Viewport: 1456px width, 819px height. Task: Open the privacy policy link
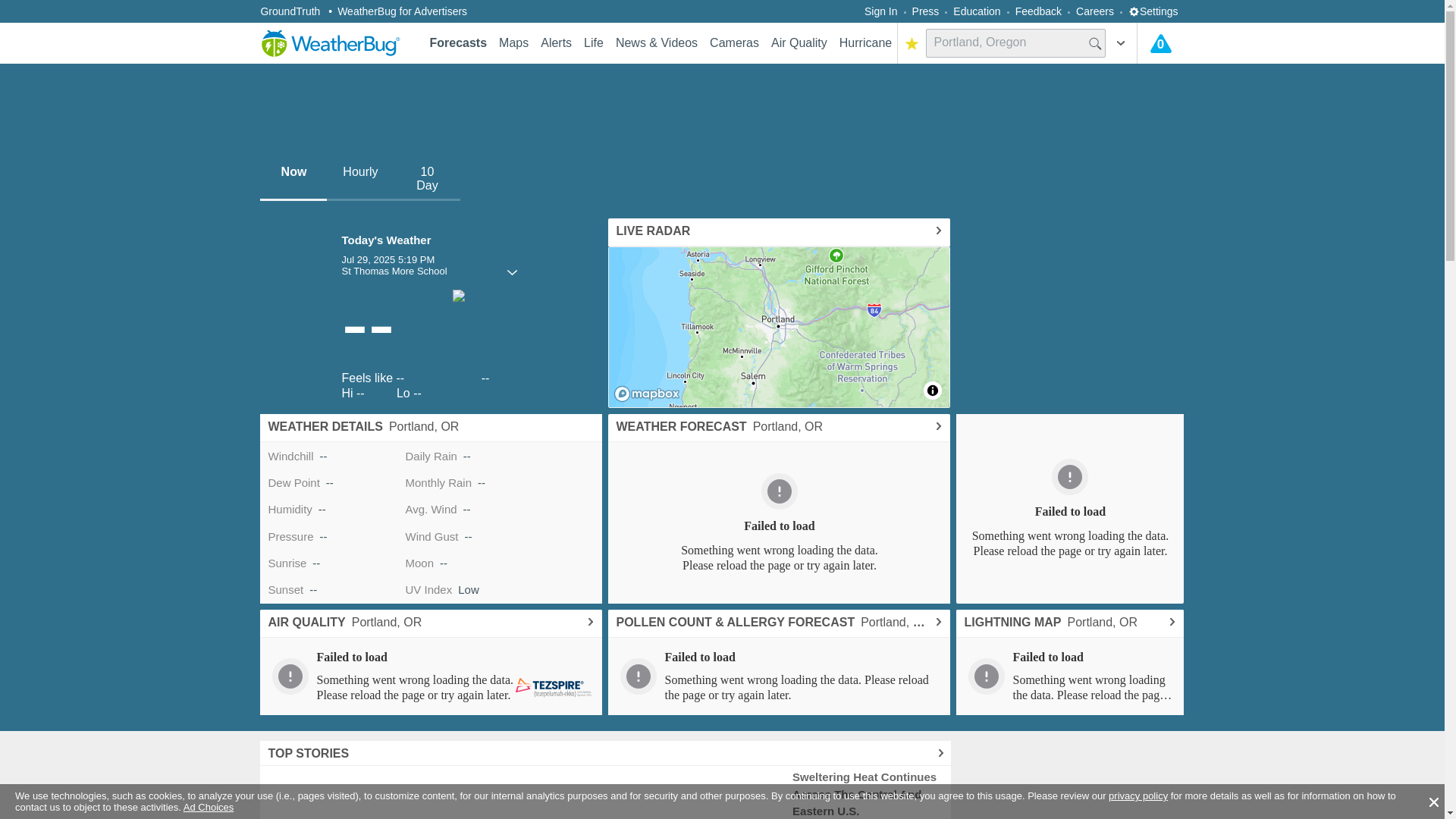point(1137,796)
